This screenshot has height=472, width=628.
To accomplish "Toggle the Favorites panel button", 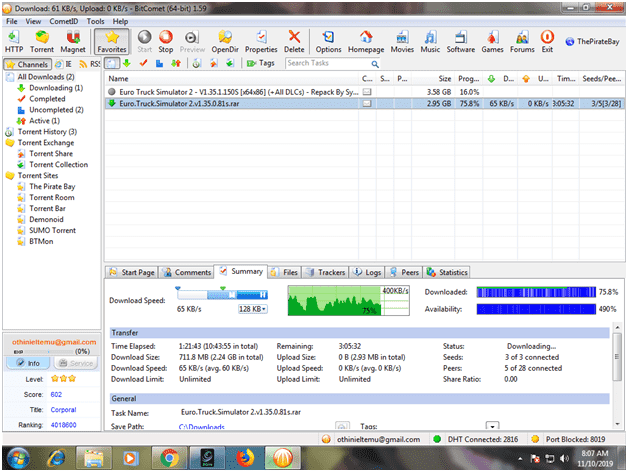I will pos(112,42).
